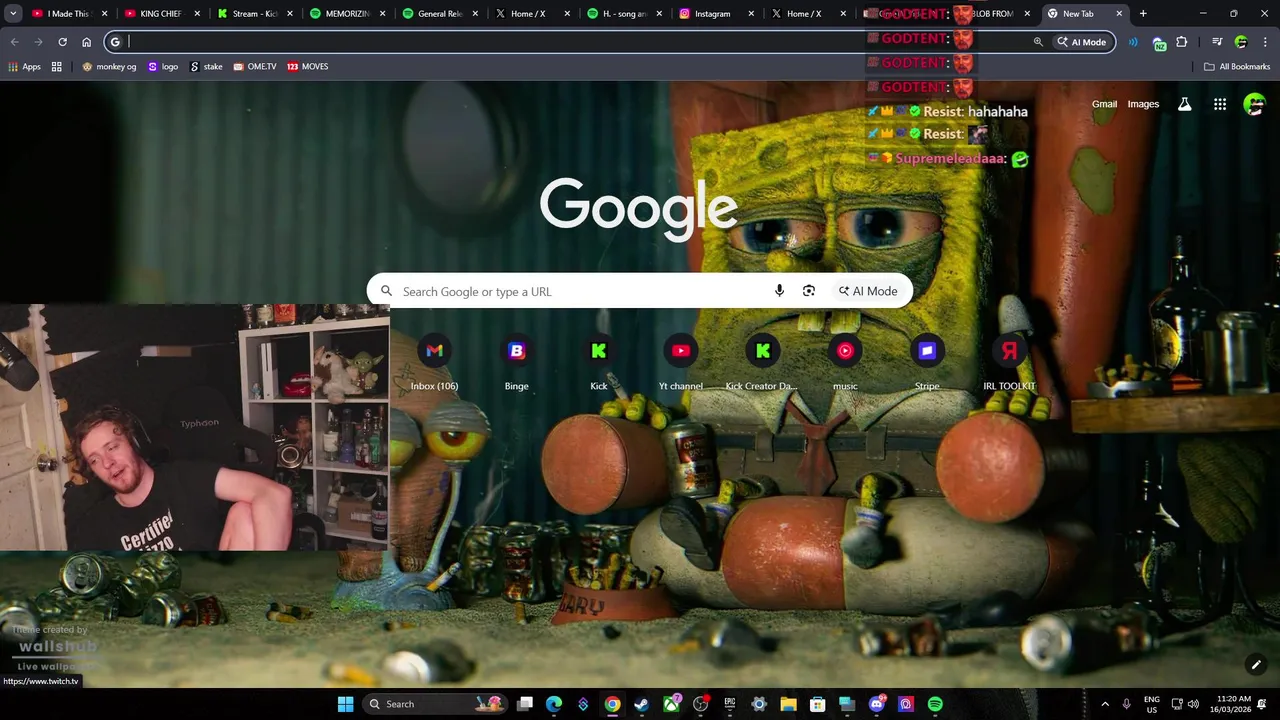This screenshot has width=1280, height=720.
Task: Open the Chrome profile avatar in toolbar
Action: (x=1241, y=42)
